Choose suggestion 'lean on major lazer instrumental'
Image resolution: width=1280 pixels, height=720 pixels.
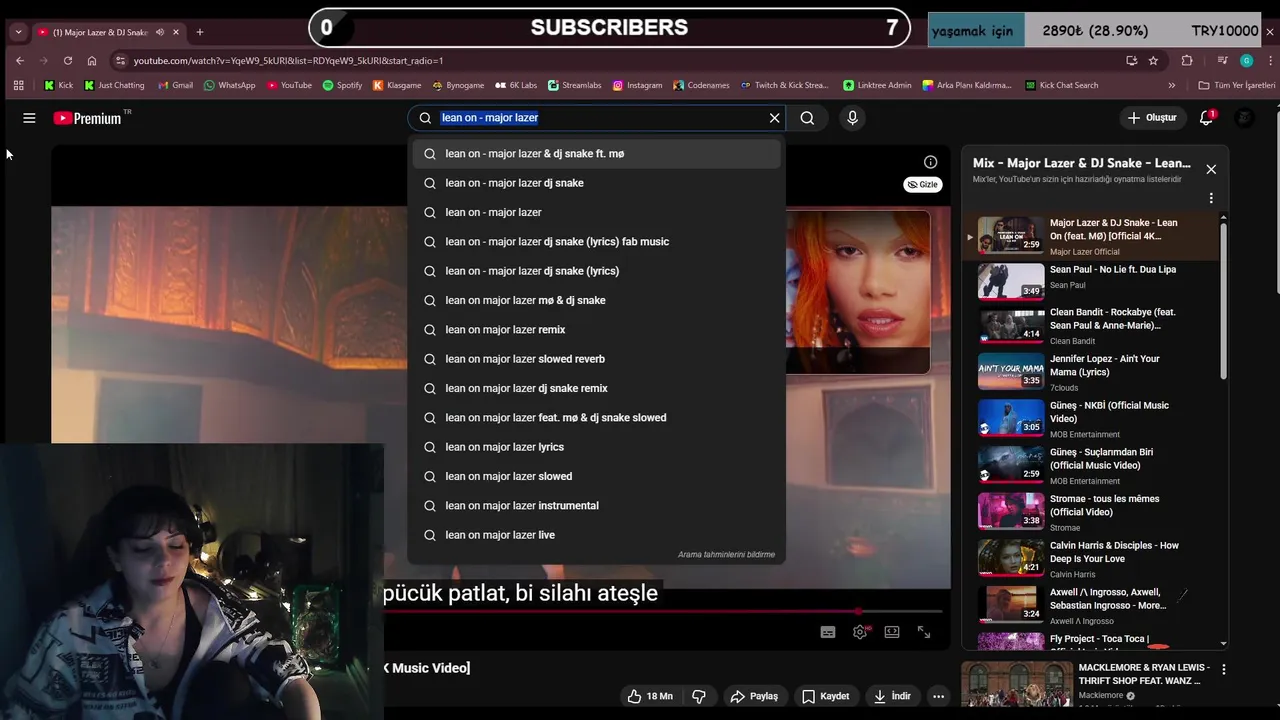tap(596, 506)
